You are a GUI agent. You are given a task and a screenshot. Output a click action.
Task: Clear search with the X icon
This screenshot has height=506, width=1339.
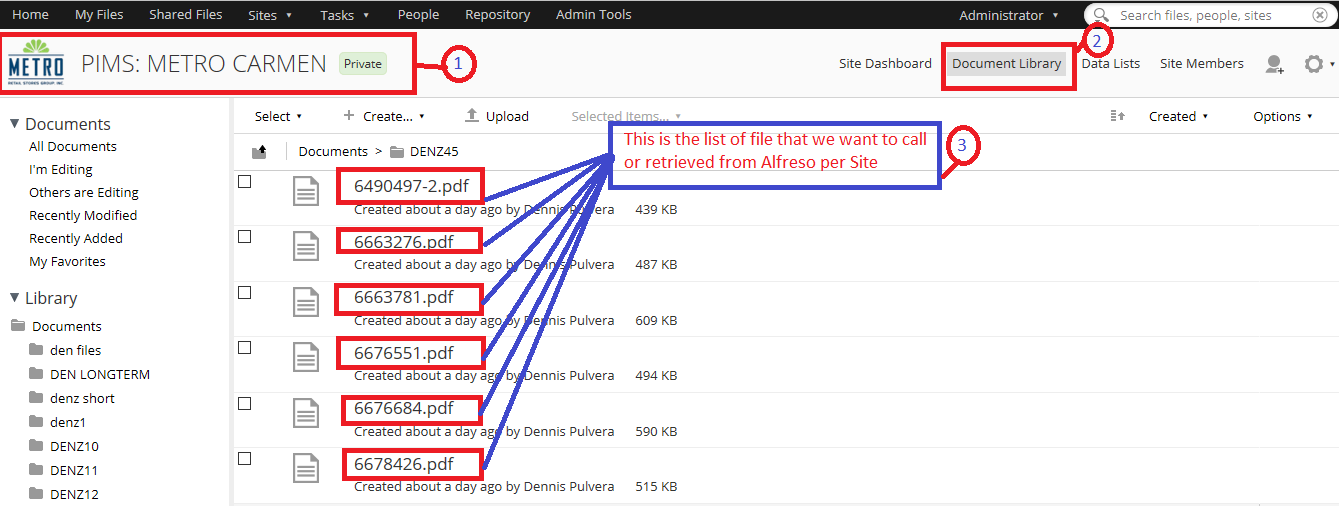(x=1320, y=15)
